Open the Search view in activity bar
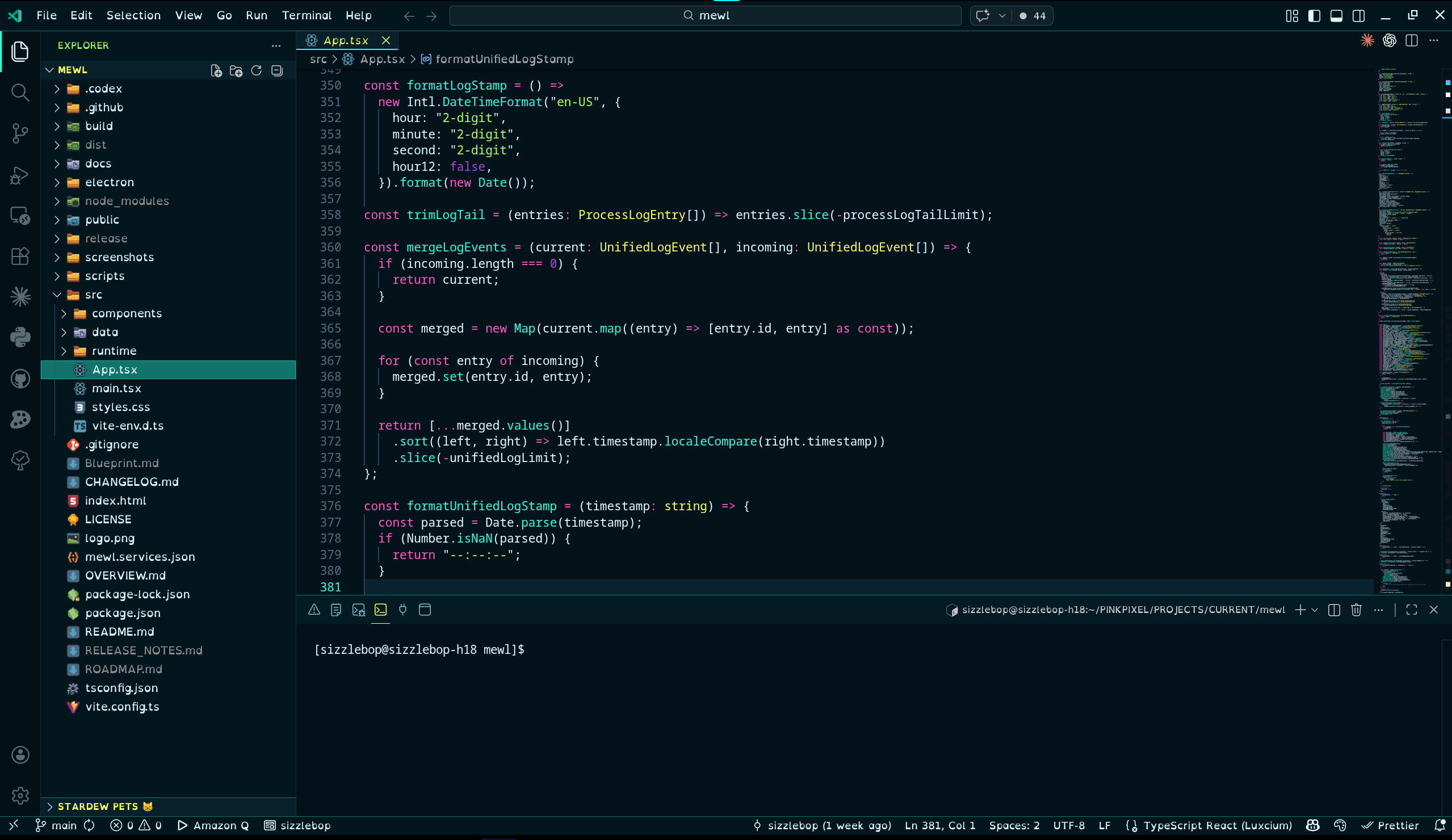Viewport: 1452px width, 840px height. pos(20,92)
